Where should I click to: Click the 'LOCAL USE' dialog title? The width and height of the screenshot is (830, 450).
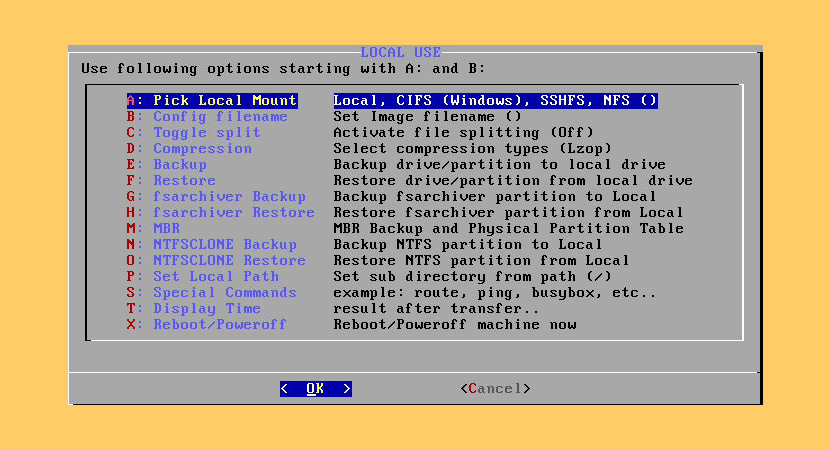click(x=401, y=52)
